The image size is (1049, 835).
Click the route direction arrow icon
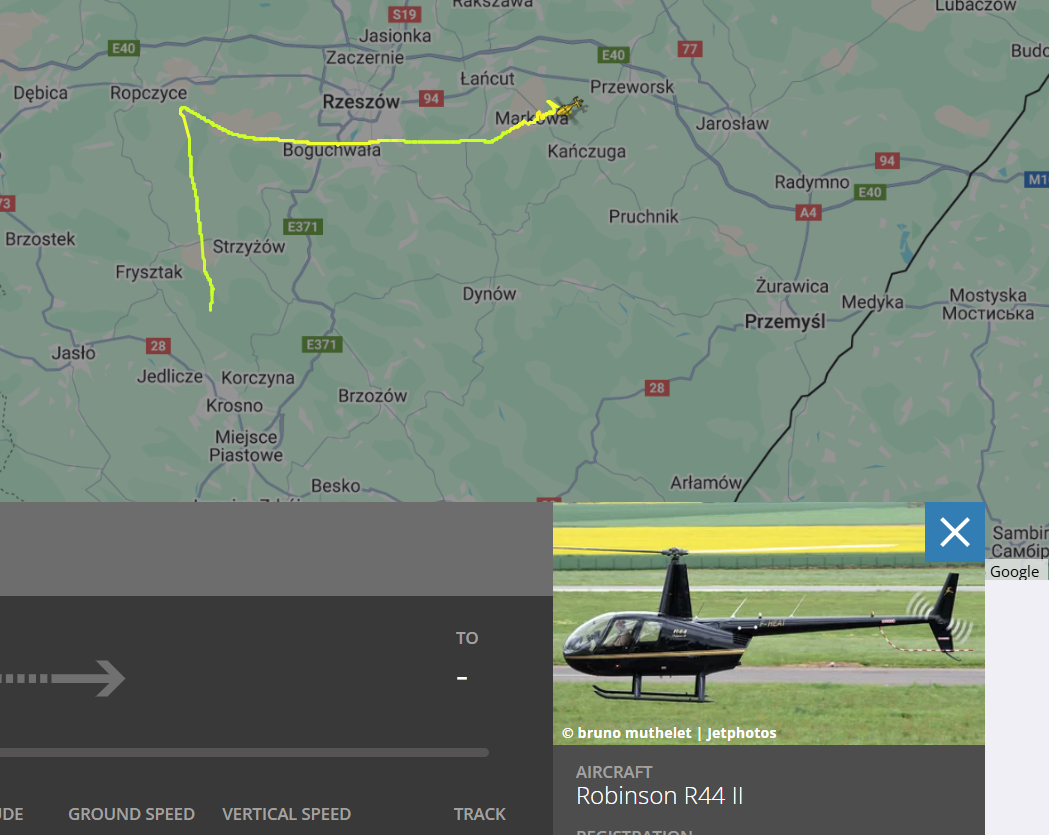click(x=62, y=678)
